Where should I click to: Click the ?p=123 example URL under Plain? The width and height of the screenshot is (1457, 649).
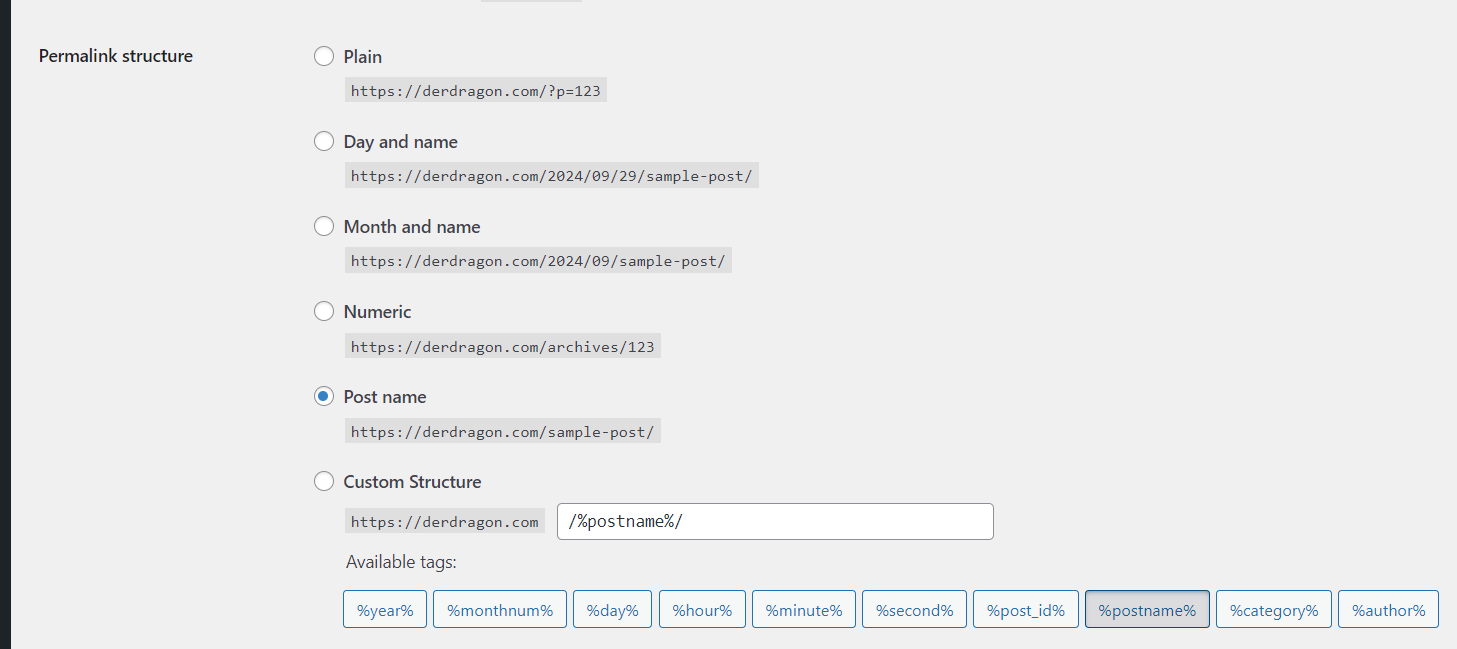click(x=476, y=91)
